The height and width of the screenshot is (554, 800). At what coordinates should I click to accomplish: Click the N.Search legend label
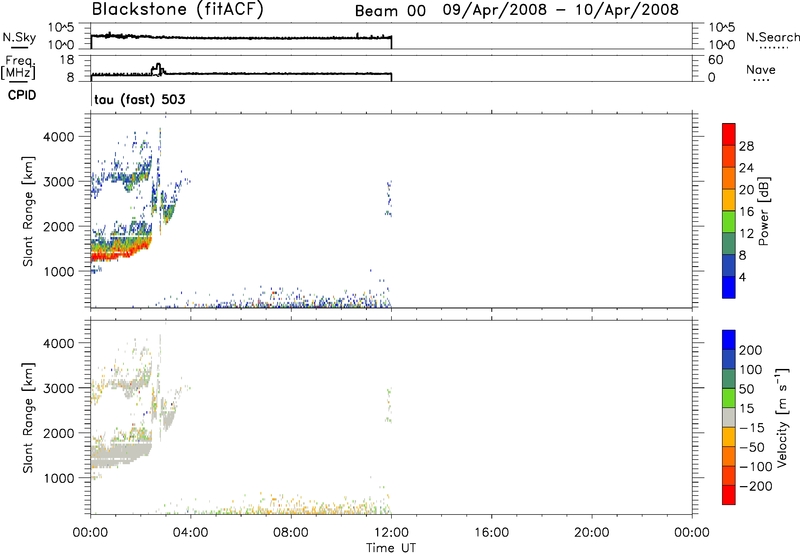[773, 37]
